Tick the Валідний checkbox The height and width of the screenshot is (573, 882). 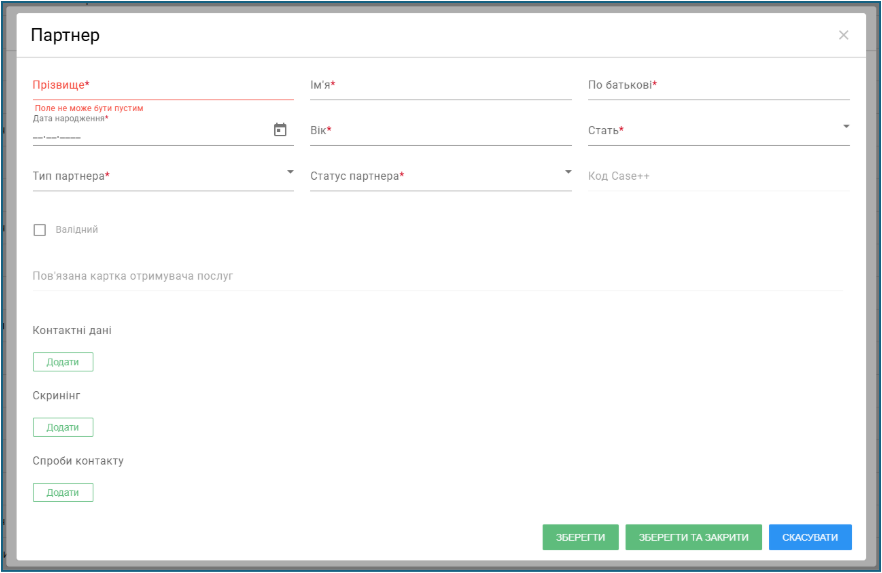coord(39,230)
